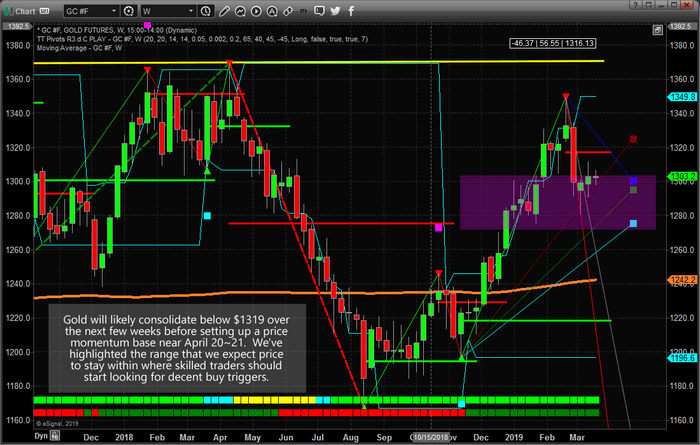Share the chart via the Twitter icon
The height and width of the screenshot is (445, 700).
tap(335, 11)
